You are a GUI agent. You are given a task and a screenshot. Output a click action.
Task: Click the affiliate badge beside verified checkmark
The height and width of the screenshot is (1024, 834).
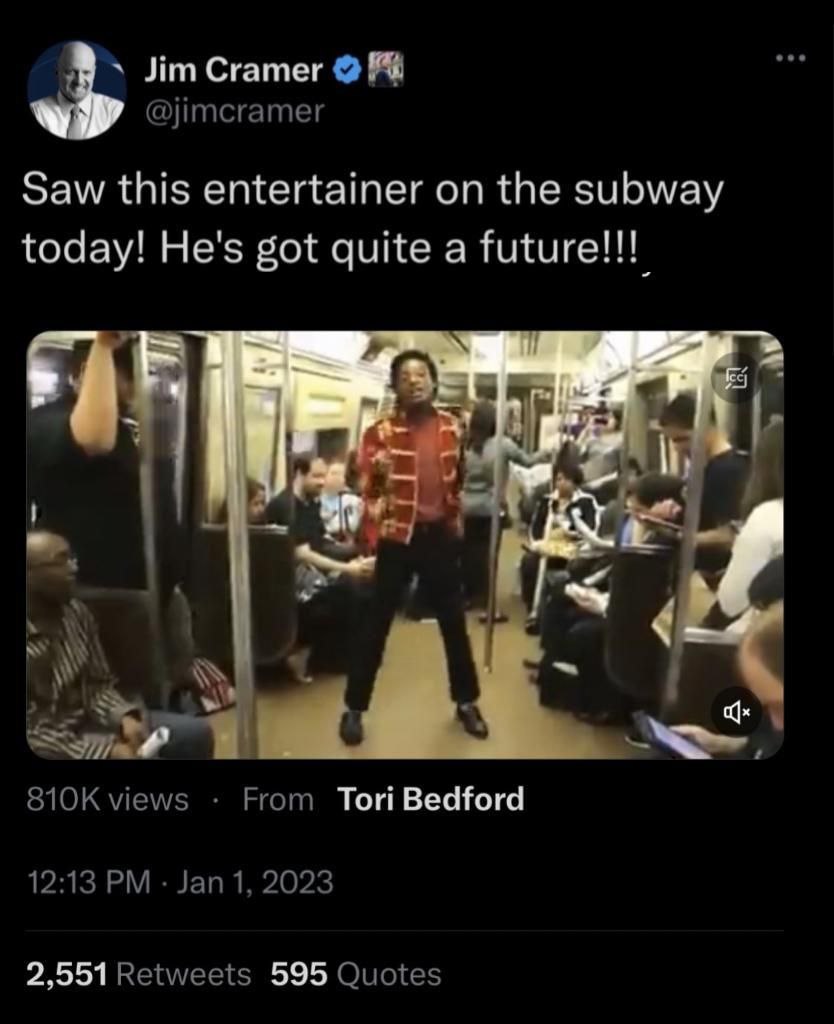coord(386,71)
